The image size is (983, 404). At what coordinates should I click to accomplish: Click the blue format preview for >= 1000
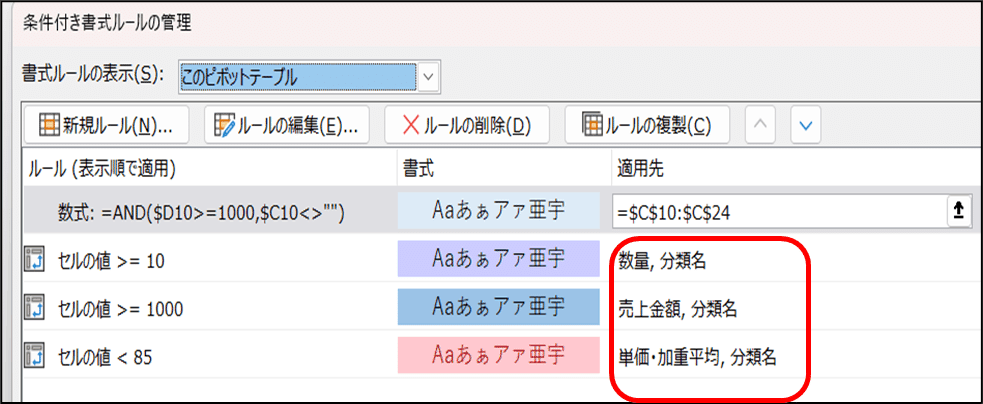tap(498, 306)
